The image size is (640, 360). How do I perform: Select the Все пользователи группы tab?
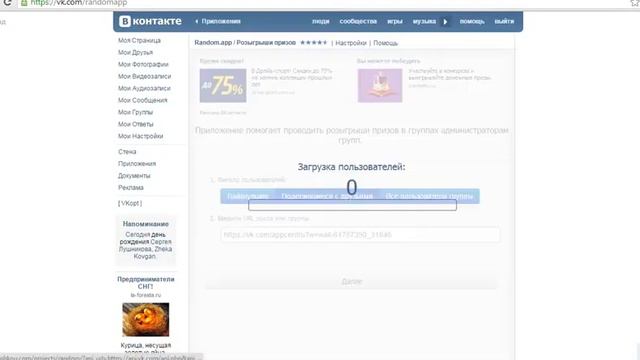pyautogui.click(x=429, y=196)
